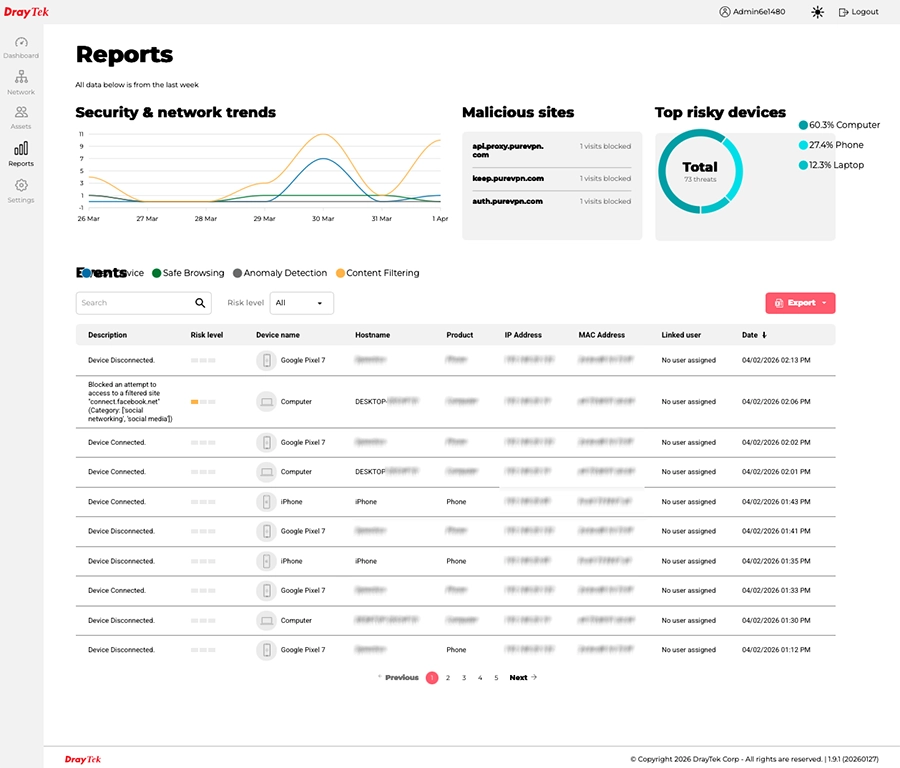The height and width of the screenshot is (768, 900).
Task: Click the Next pagination link
Action: tap(523, 678)
